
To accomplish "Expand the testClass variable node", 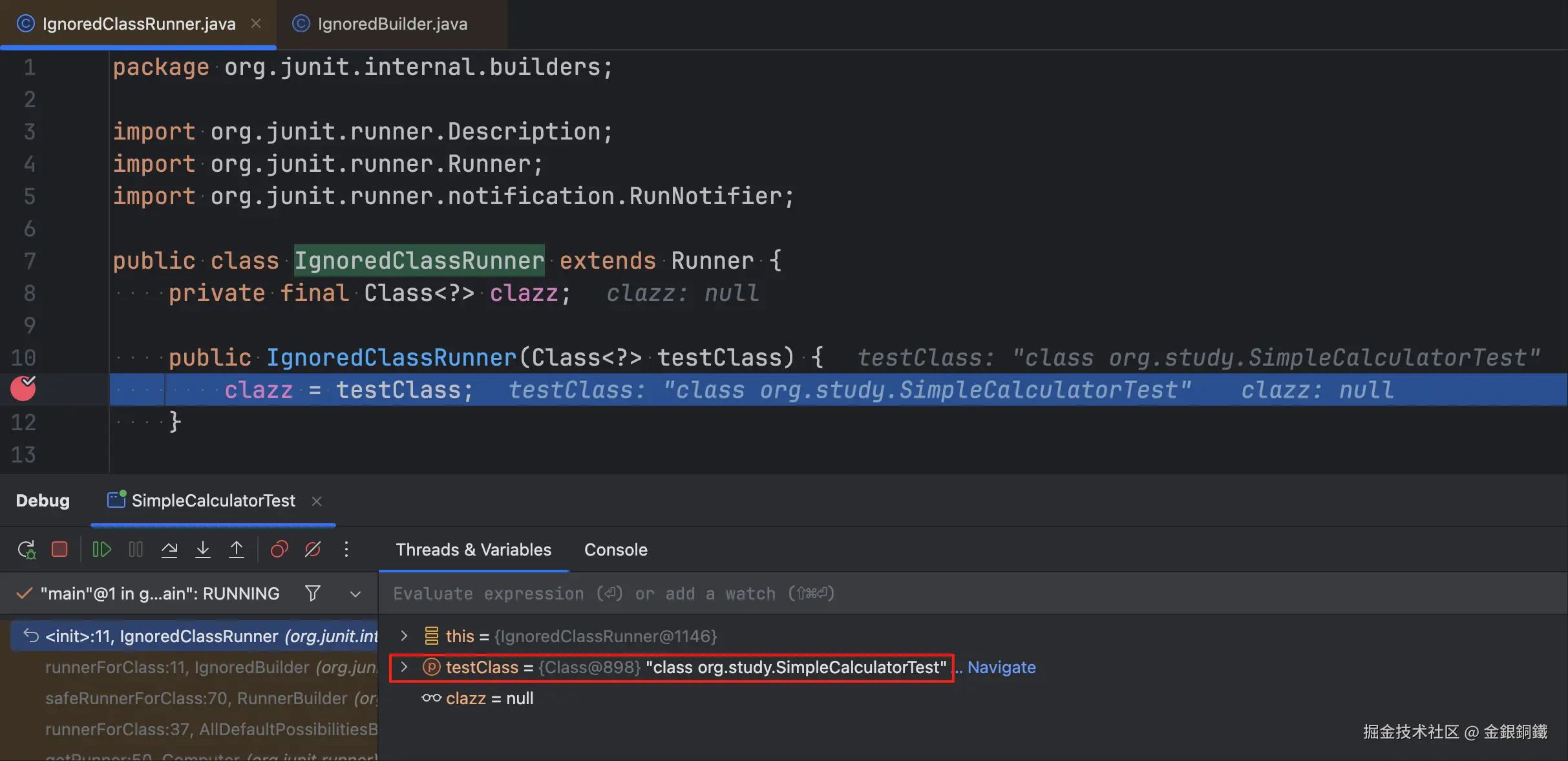I will click(x=404, y=667).
